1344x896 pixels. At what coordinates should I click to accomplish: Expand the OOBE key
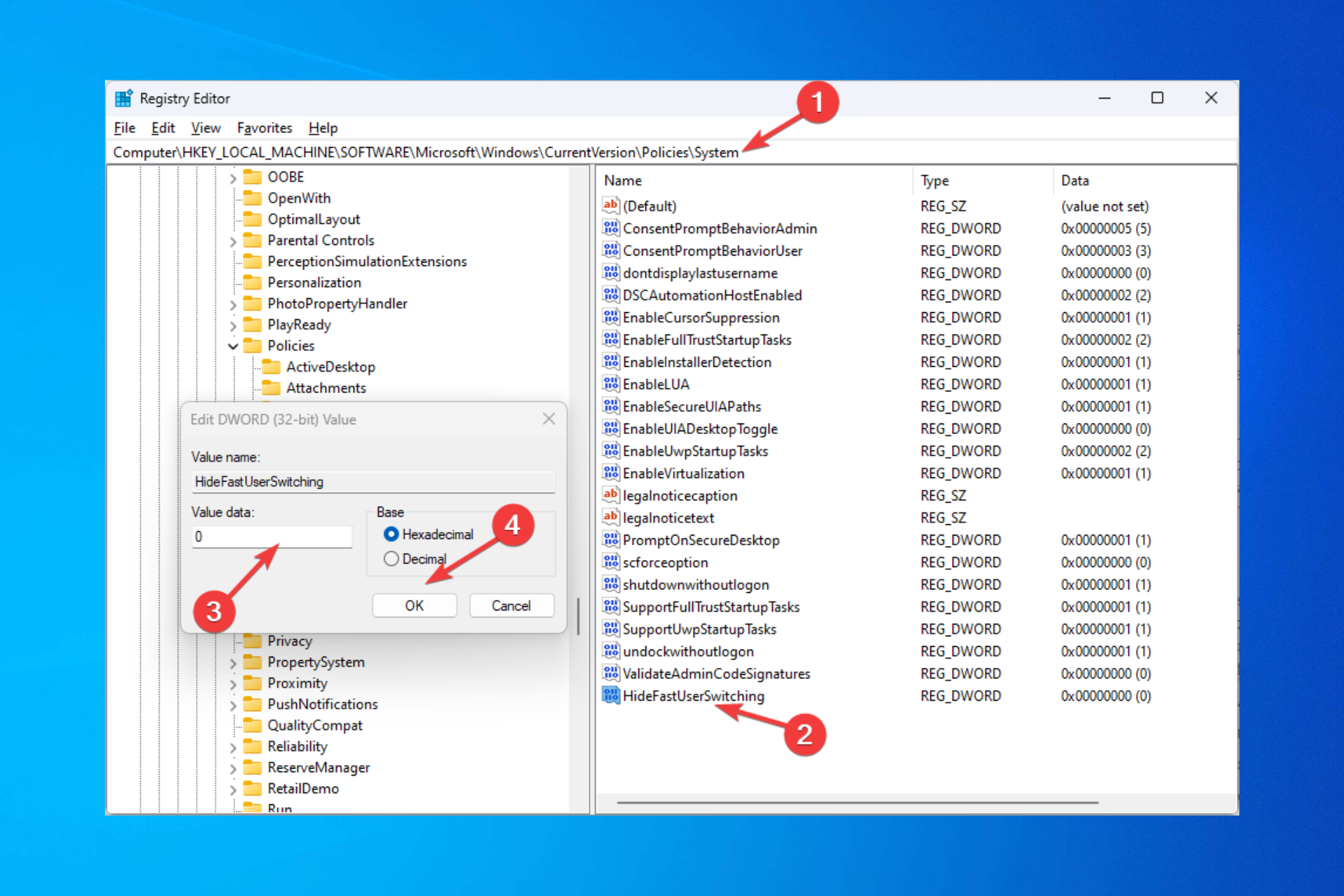tap(233, 178)
